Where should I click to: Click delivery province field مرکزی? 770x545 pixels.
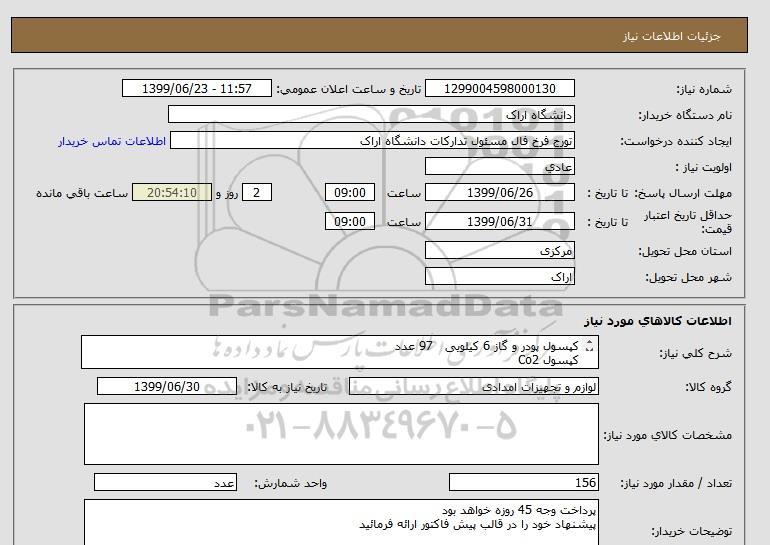pos(499,250)
